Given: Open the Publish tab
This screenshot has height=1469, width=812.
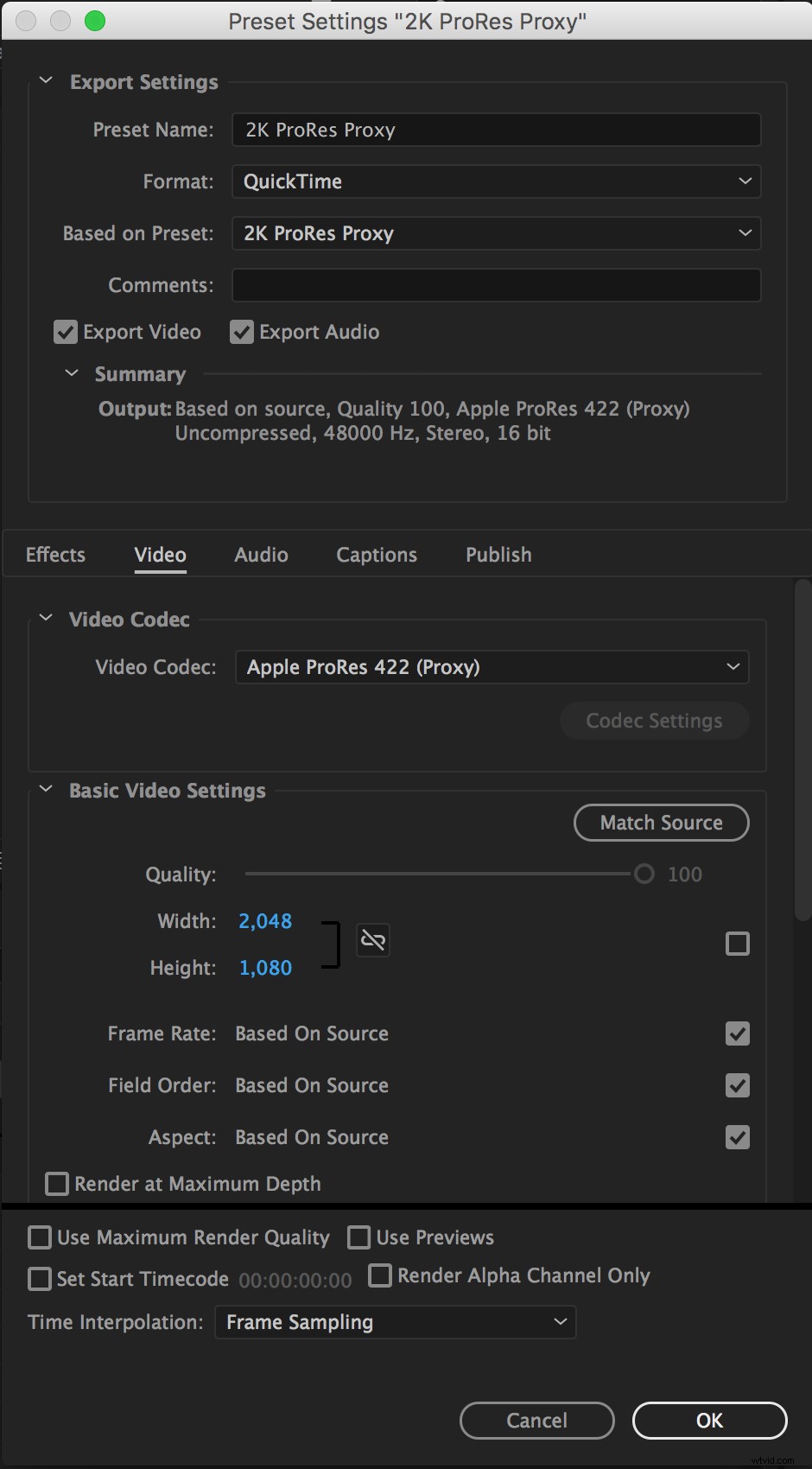Looking at the screenshot, I should click(x=498, y=555).
